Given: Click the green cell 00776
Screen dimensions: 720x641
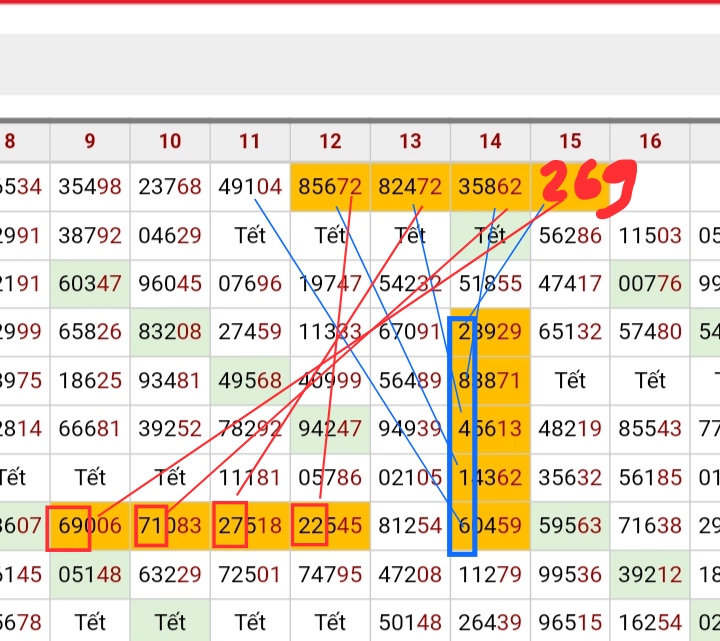Looking at the screenshot, I should tap(650, 283).
